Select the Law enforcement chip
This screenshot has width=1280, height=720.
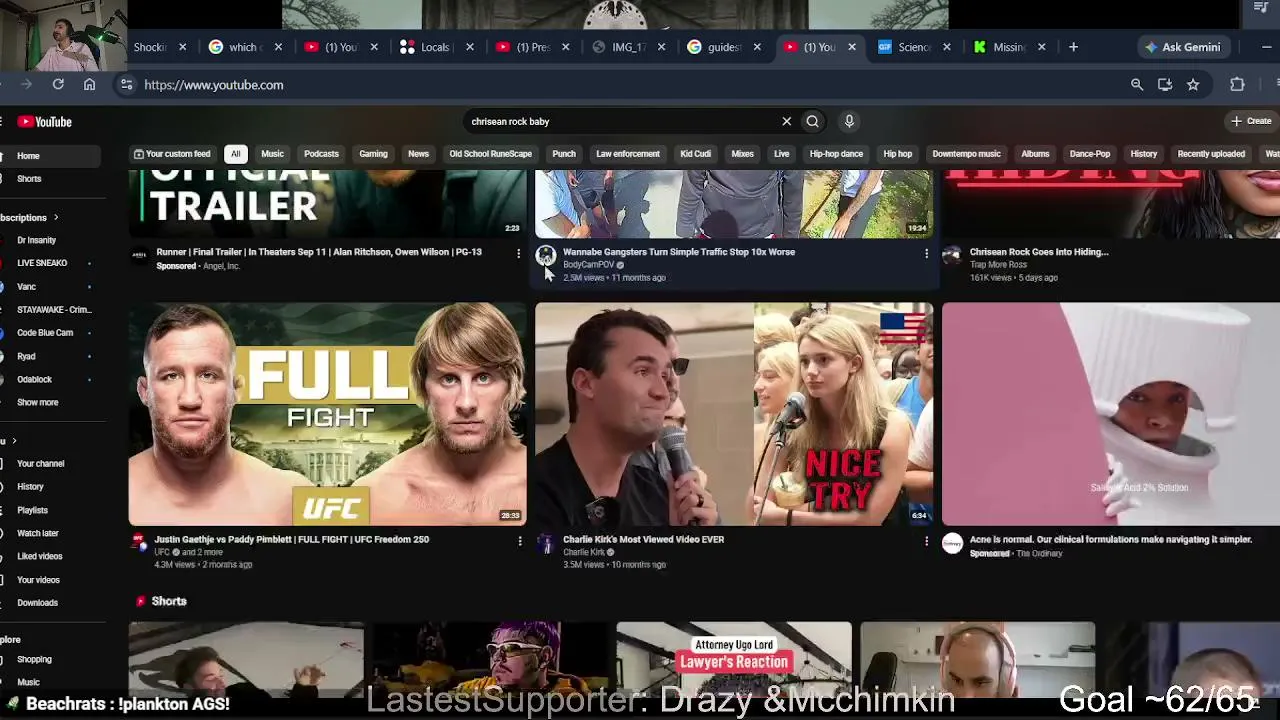[x=628, y=154]
